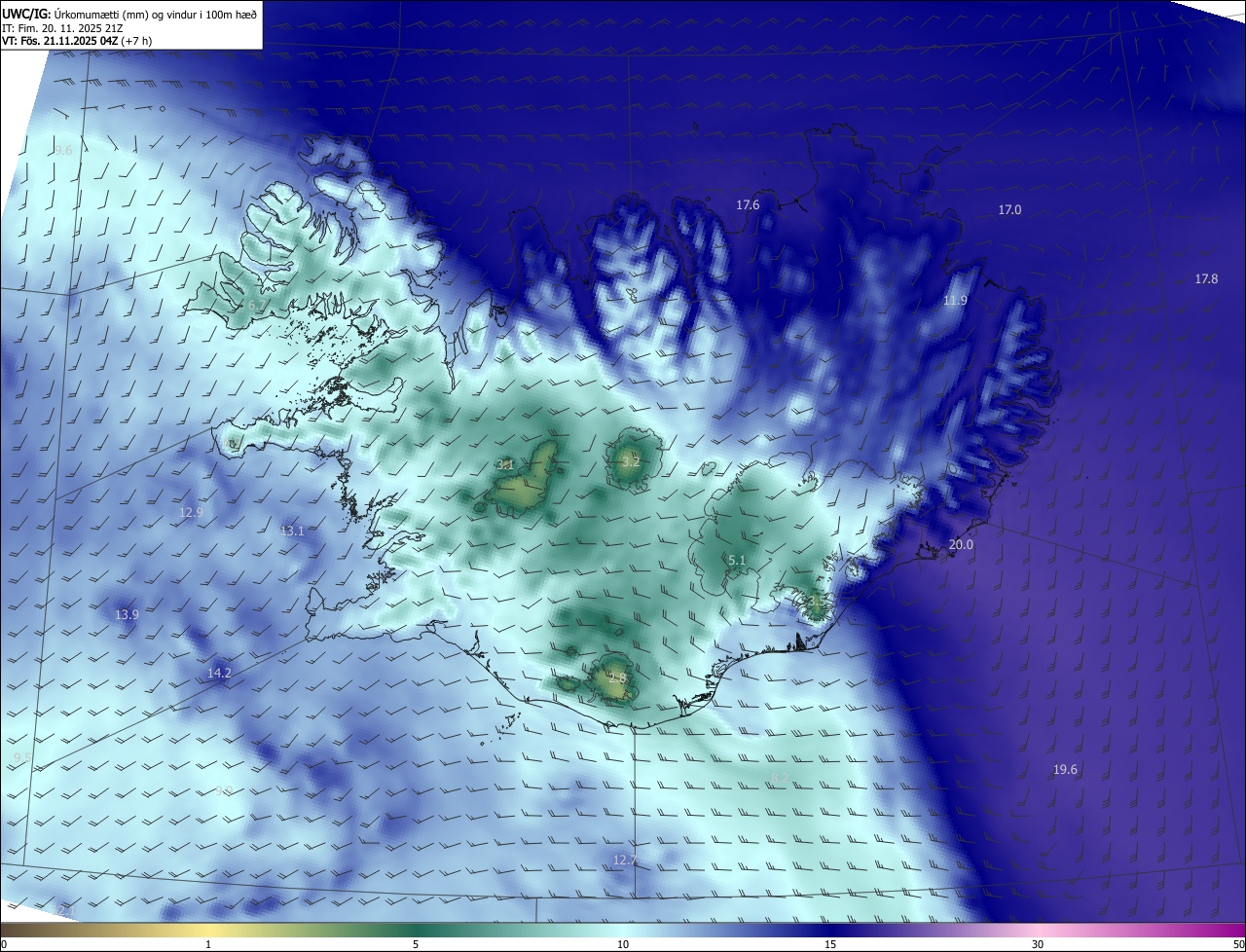Click the 20.0 value label on the map
The height and width of the screenshot is (952, 1246).
coord(961,544)
